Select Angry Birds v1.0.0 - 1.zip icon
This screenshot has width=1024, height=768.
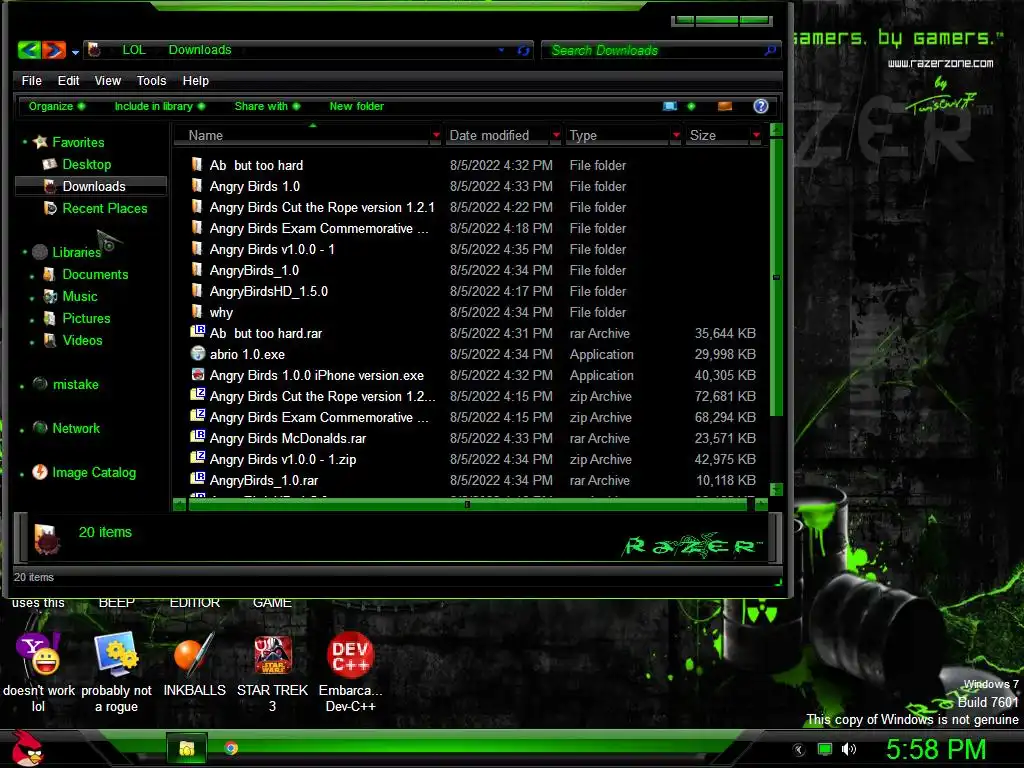[x=197, y=458]
